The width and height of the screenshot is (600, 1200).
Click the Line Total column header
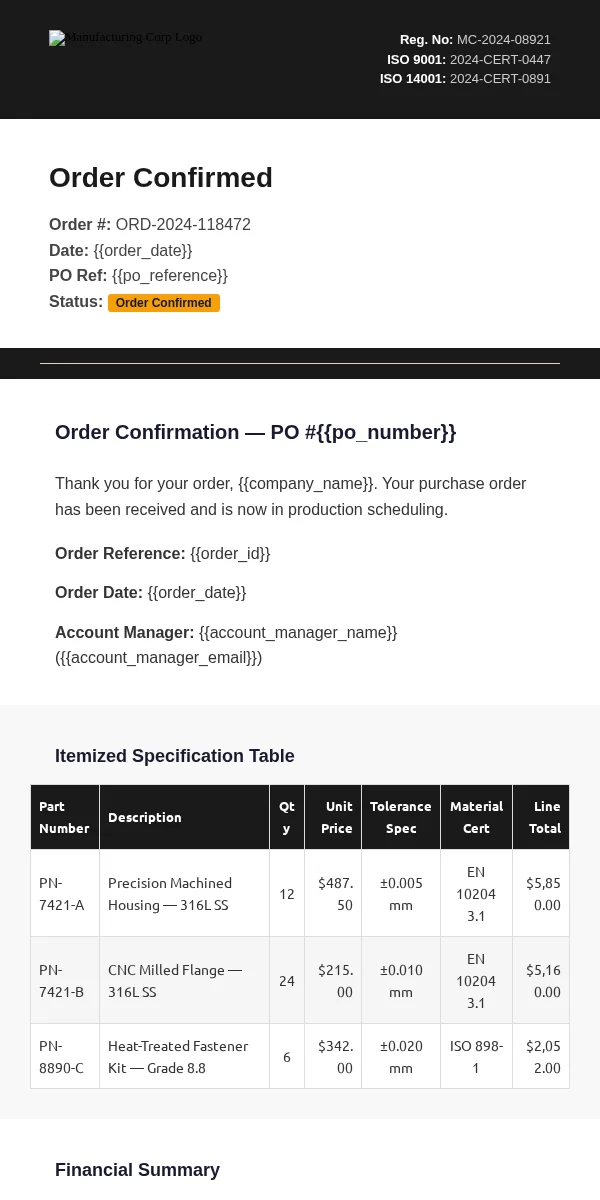coord(541,817)
